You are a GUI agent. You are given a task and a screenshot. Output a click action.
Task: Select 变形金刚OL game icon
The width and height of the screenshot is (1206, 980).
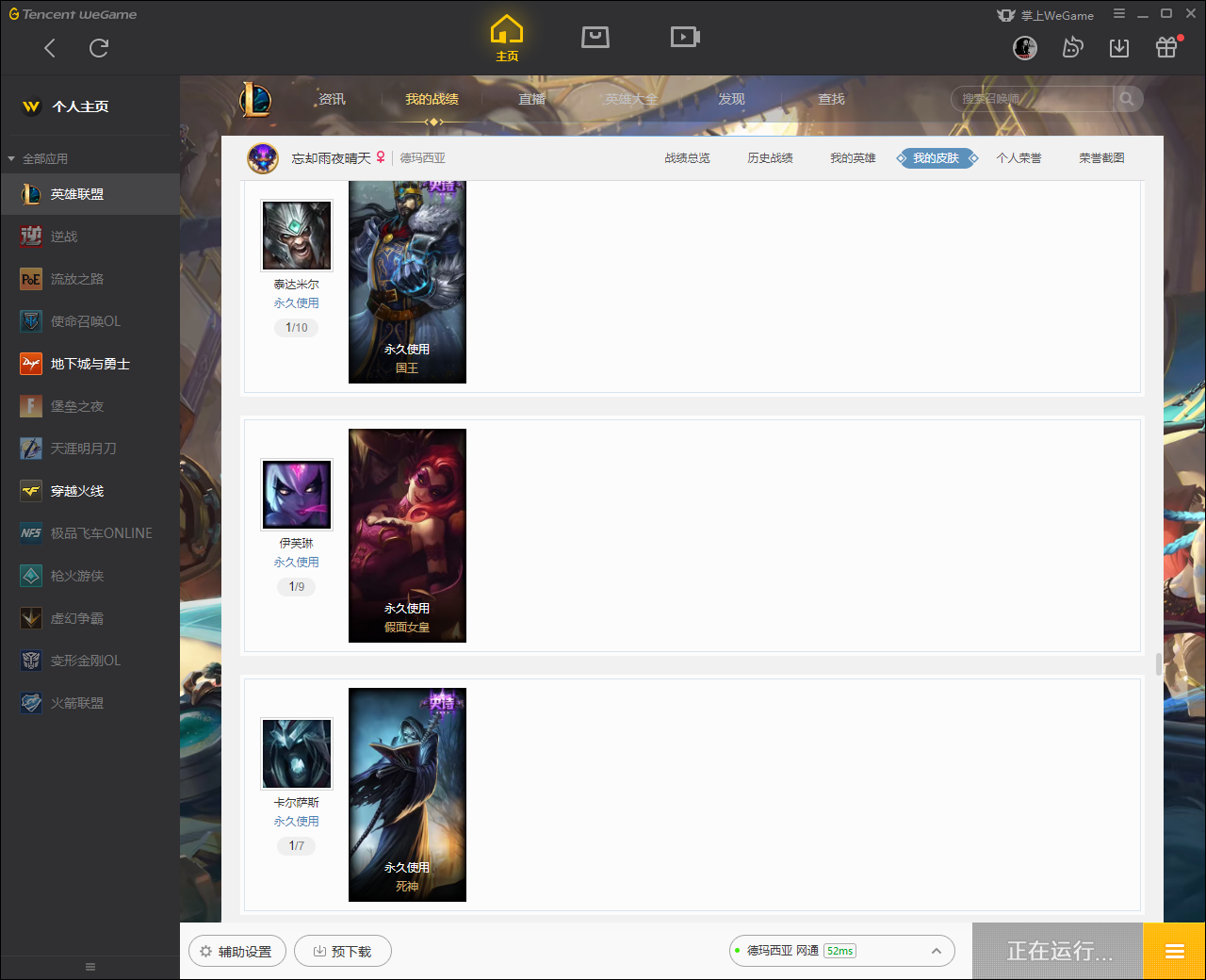(x=31, y=661)
